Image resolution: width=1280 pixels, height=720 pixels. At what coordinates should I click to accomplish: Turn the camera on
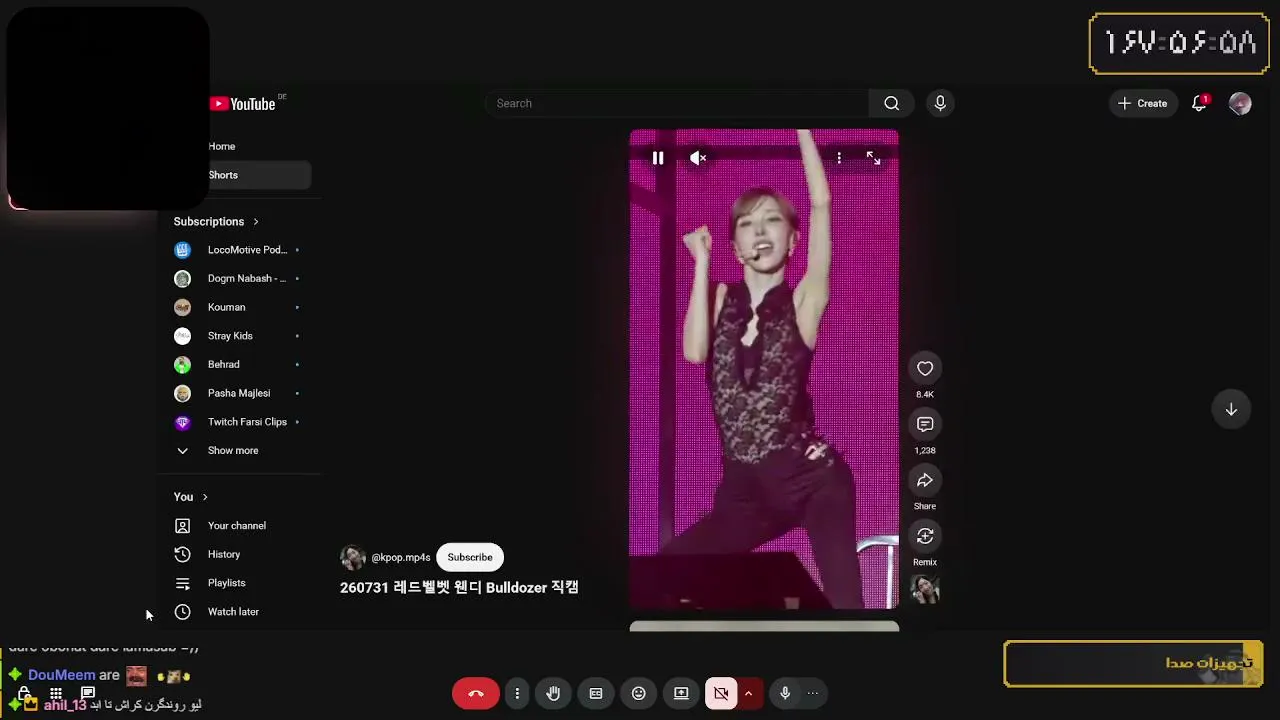tap(721, 693)
